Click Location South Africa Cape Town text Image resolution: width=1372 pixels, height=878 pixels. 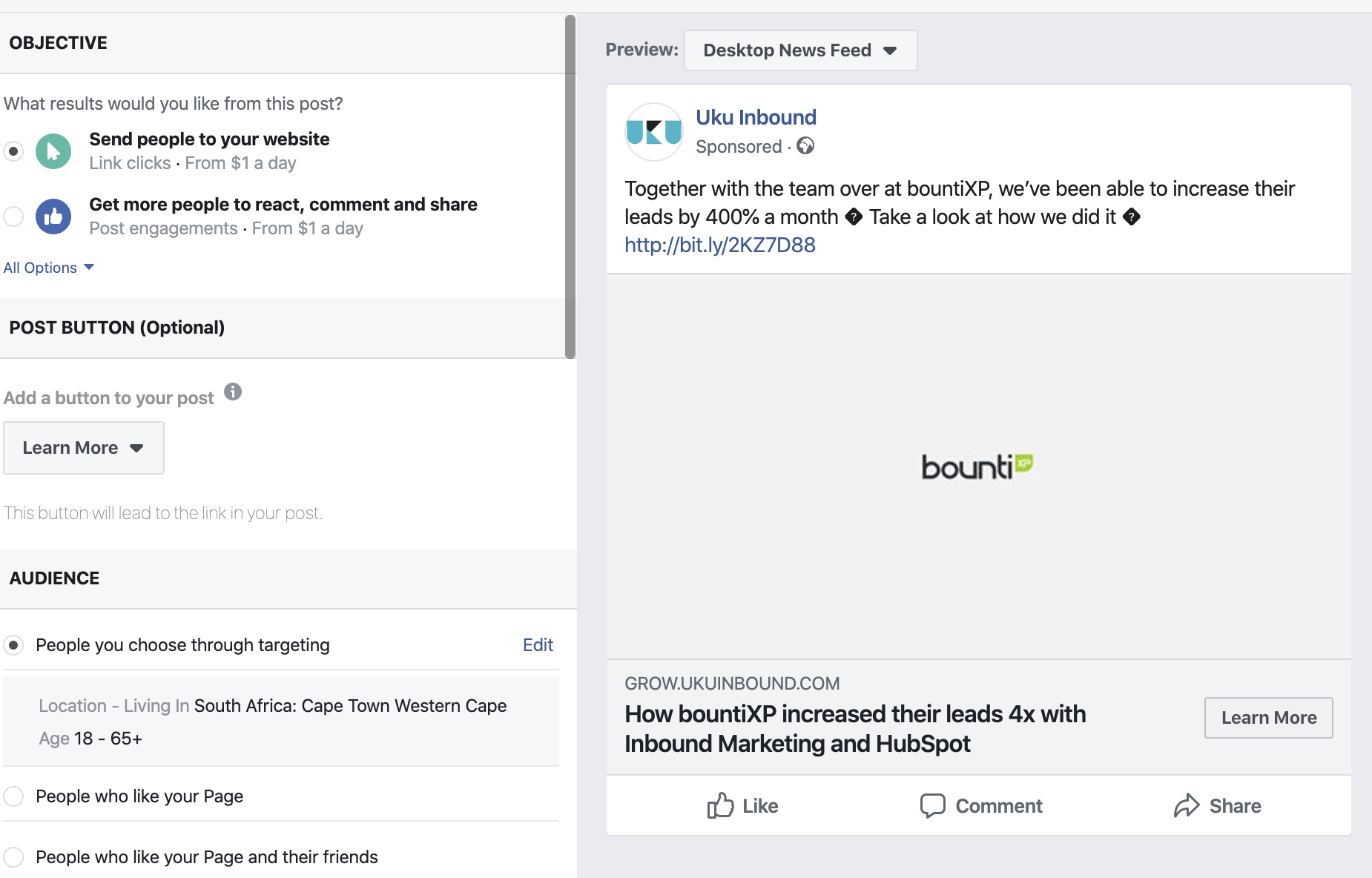tap(272, 706)
